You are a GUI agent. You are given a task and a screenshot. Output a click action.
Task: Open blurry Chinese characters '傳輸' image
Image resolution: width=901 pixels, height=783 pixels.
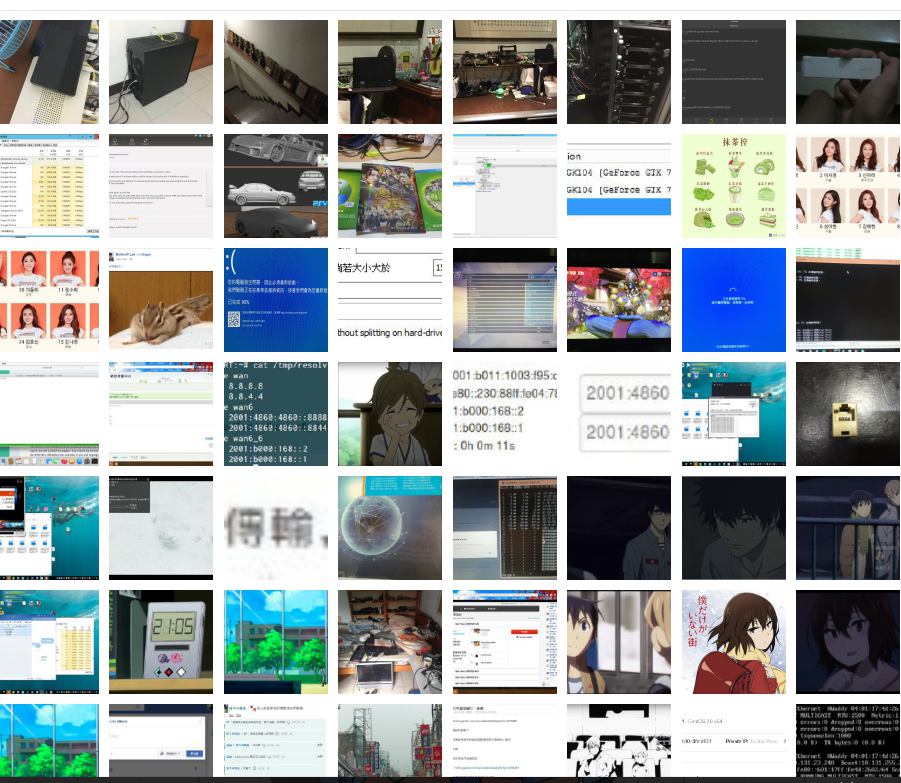[x=276, y=528]
